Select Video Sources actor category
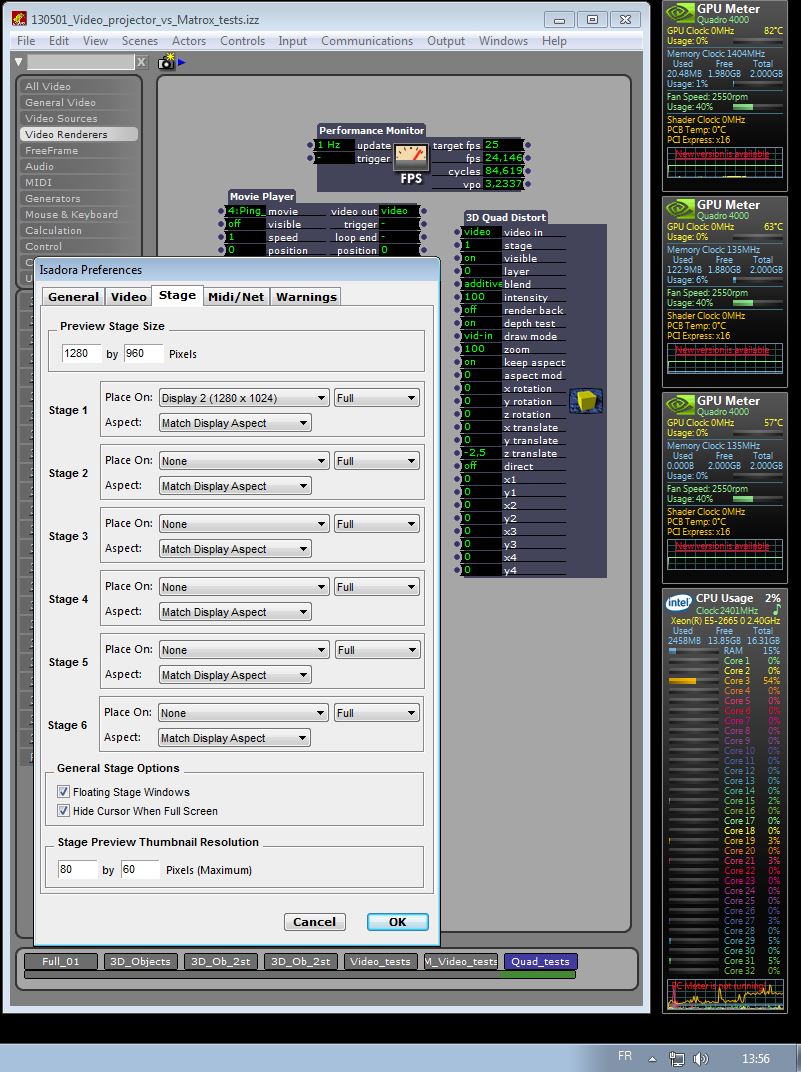Screen dimensions: 801x1072 (x=79, y=118)
